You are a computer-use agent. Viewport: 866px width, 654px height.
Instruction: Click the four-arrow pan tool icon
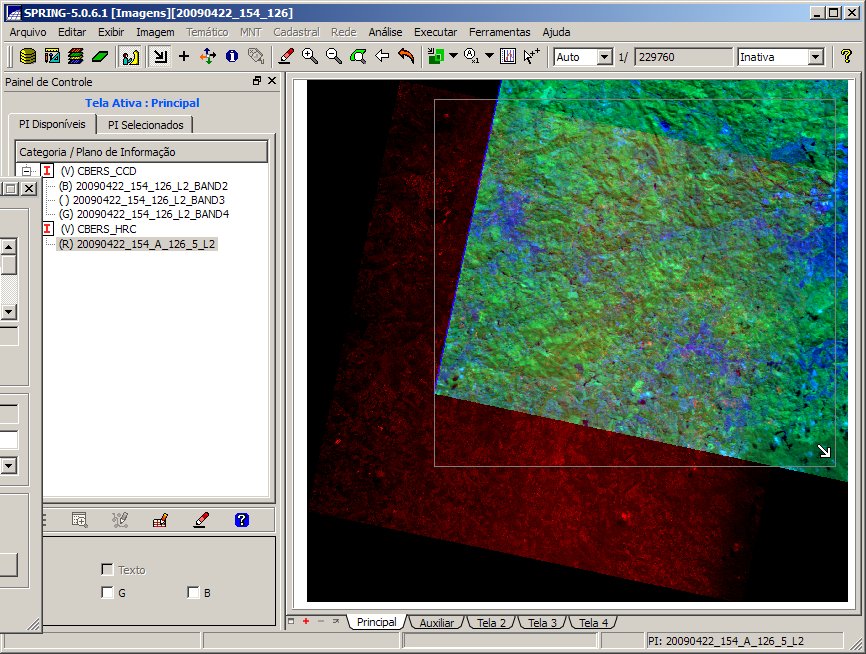coord(208,57)
